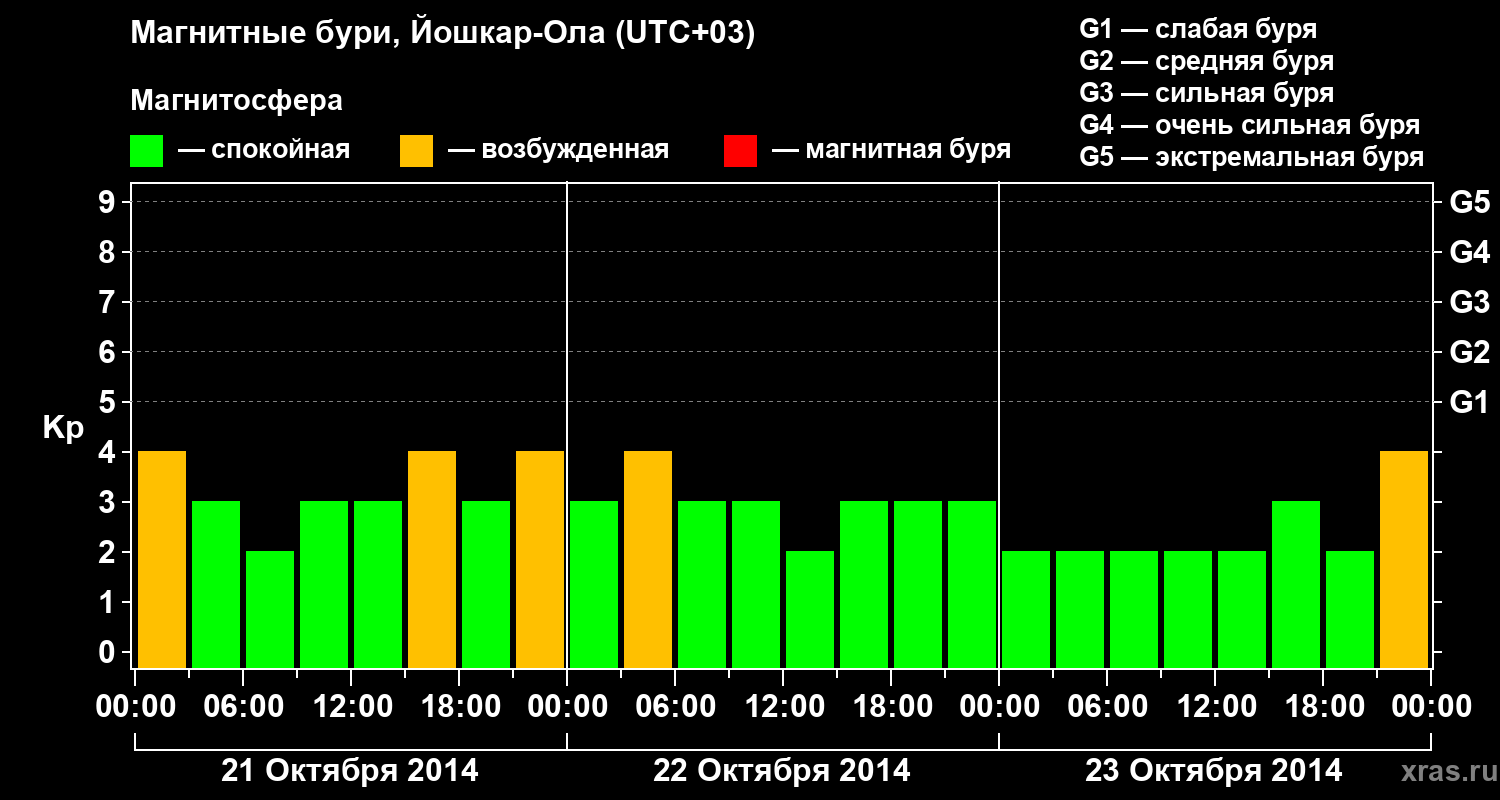Click the red 'магнитная буря' legend swatch

pyautogui.click(x=741, y=151)
